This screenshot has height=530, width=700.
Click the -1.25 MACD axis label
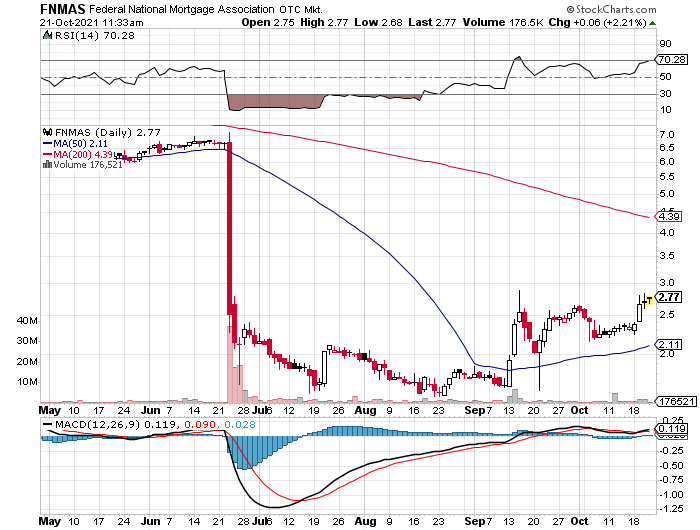click(x=671, y=508)
